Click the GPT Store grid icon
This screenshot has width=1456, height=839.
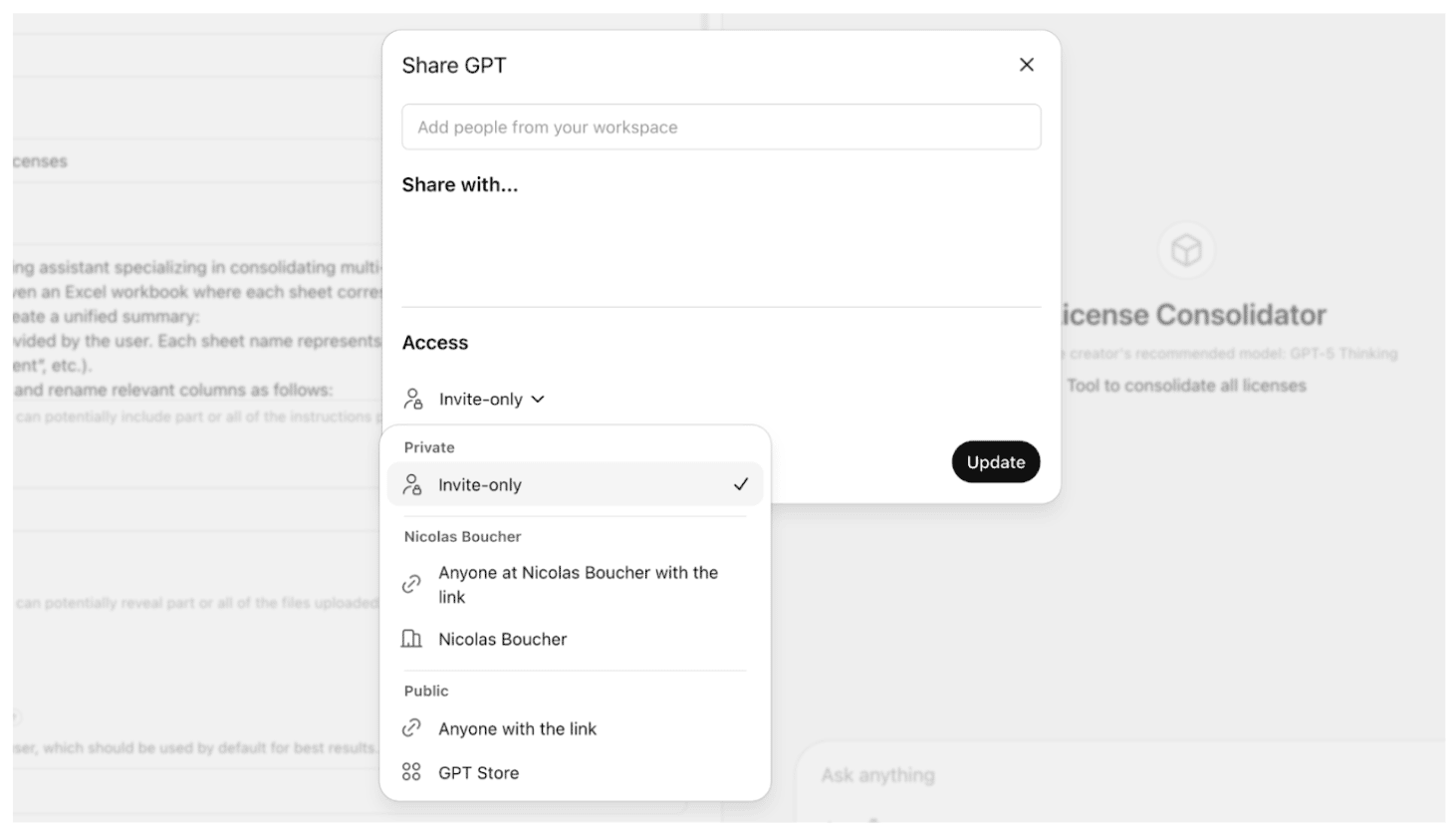pos(411,772)
